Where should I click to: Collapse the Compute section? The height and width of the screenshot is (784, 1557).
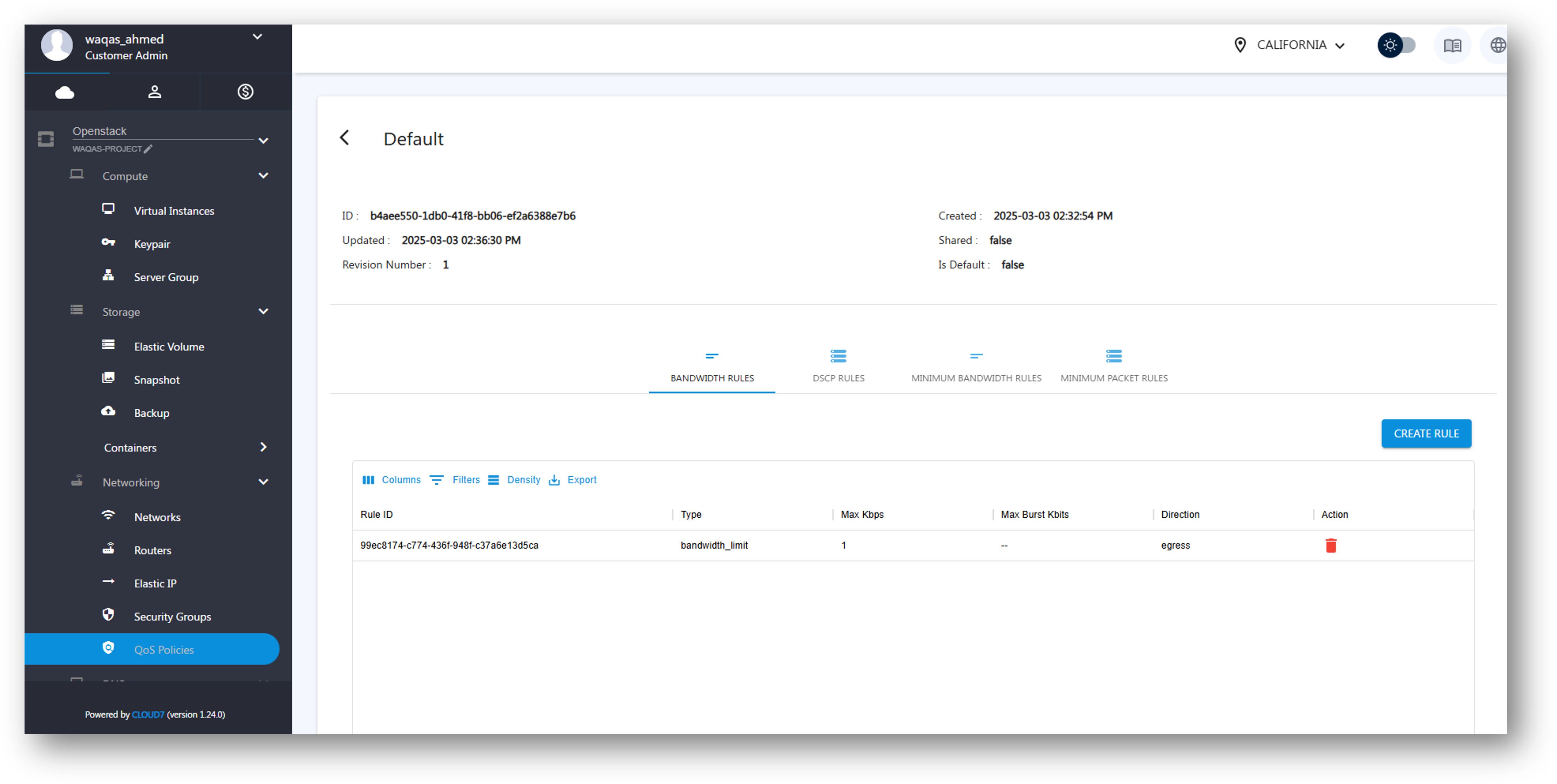pyautogui.click(x=263, y=176)
